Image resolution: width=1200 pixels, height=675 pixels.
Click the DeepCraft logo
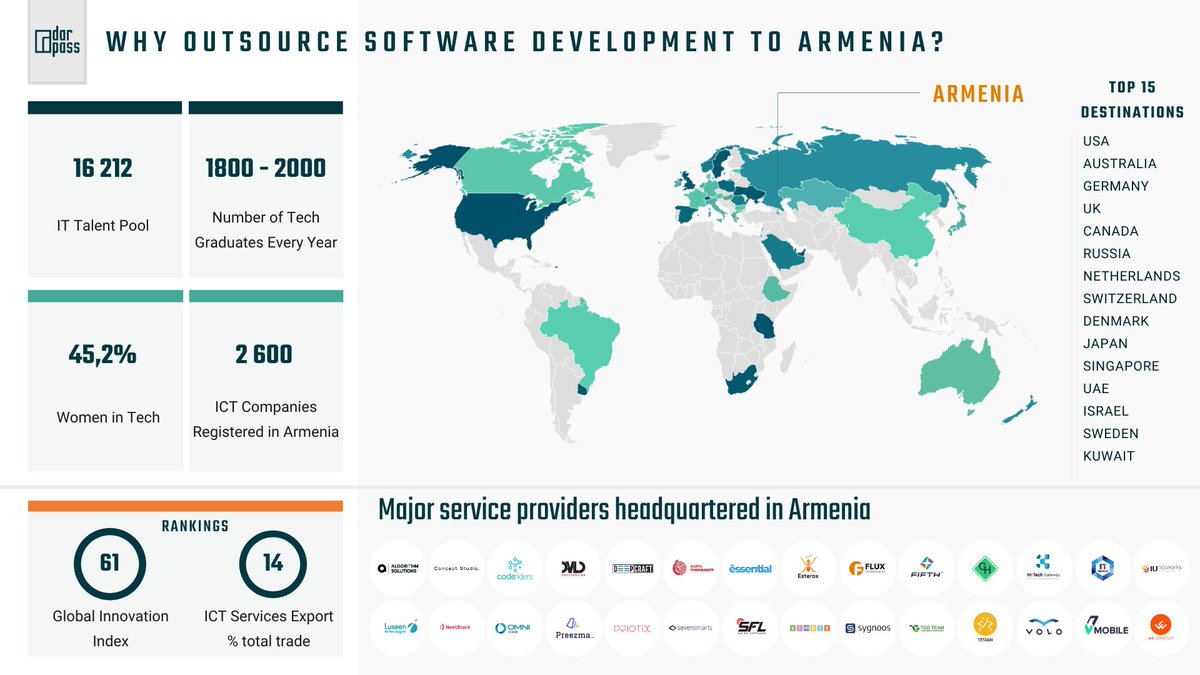[x=633, y=568]
